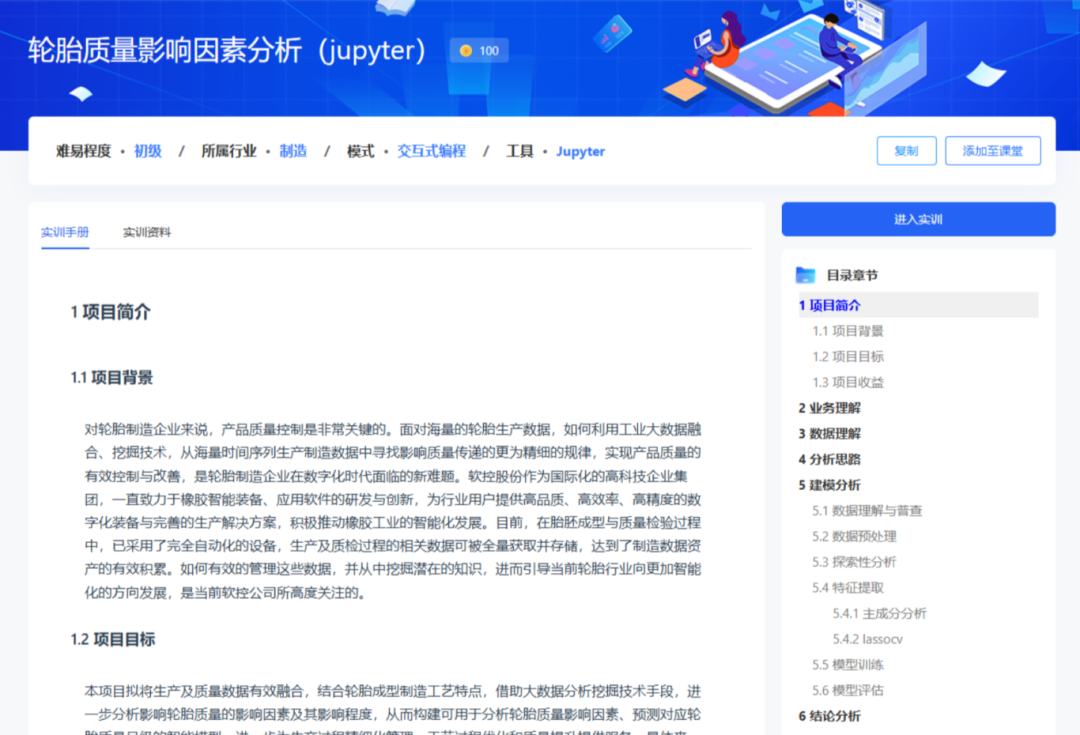Switch to the 实训手册 tab
Image resolution: width=1080 pixels, height=735 pixels.
[x=65, y=232]
